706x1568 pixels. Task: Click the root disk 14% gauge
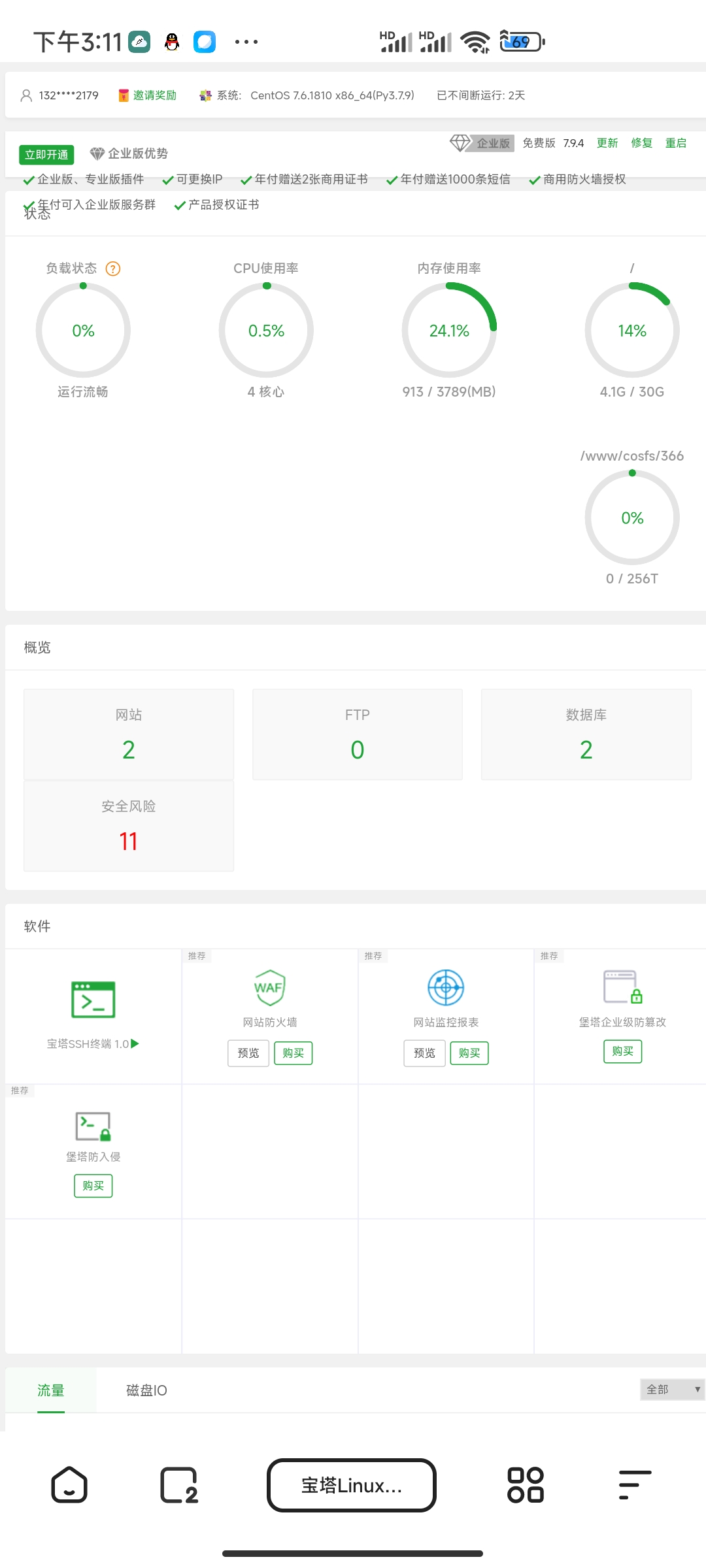632,331
